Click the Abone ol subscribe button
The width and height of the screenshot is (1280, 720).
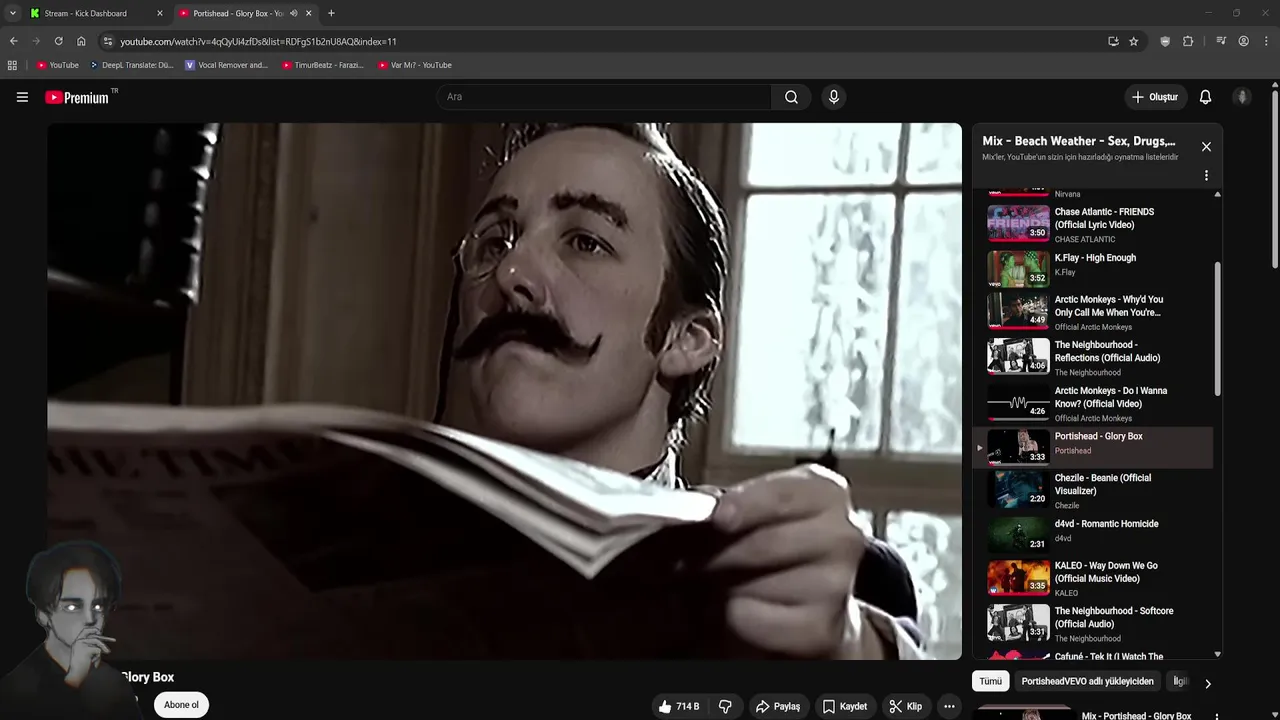[x=181, y=705]
